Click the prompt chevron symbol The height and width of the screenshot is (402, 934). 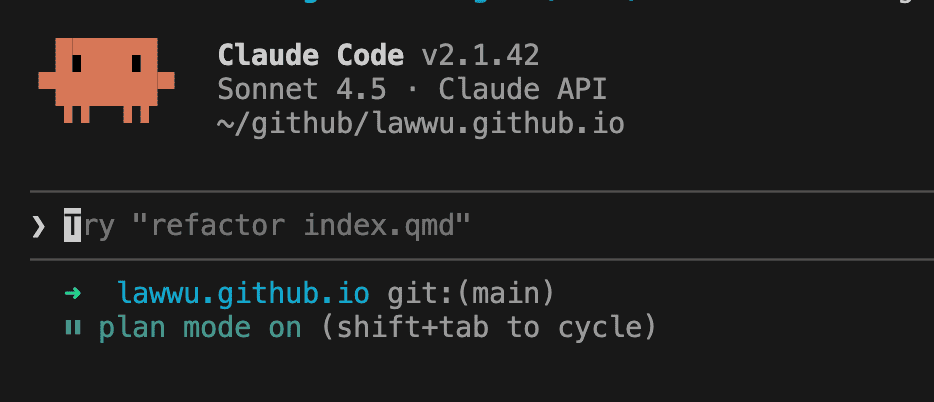pos(39,226)
